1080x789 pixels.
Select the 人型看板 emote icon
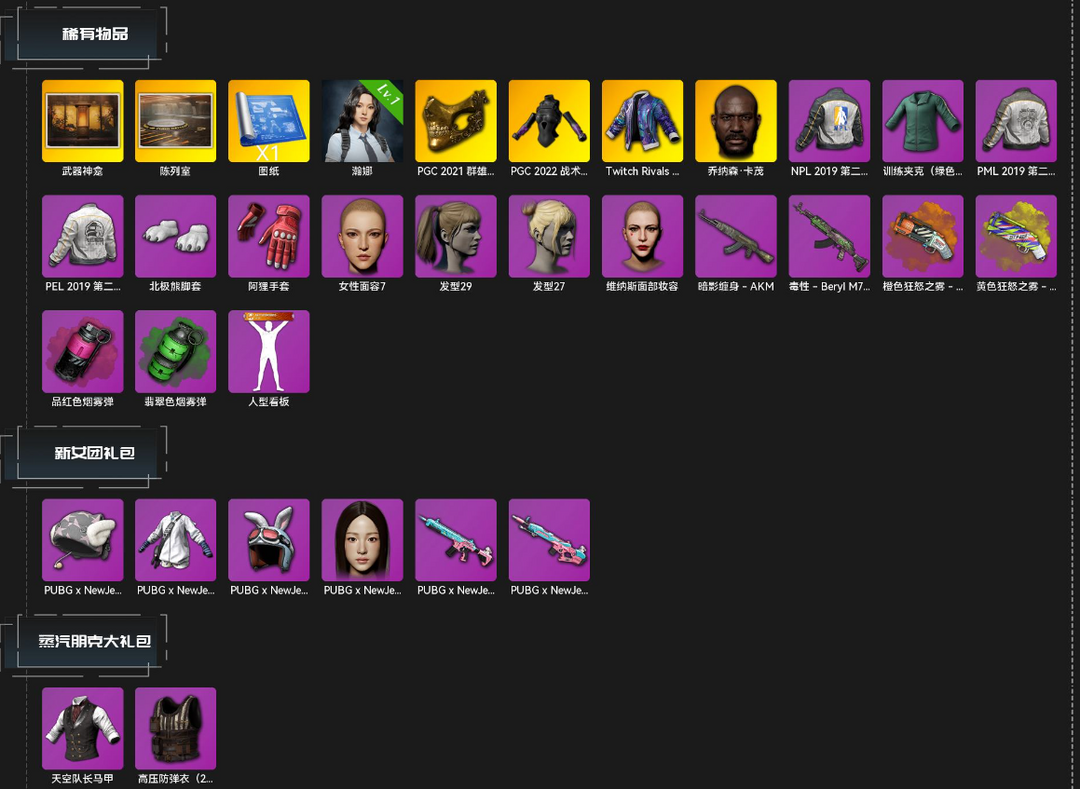click(x=269, y=352)
